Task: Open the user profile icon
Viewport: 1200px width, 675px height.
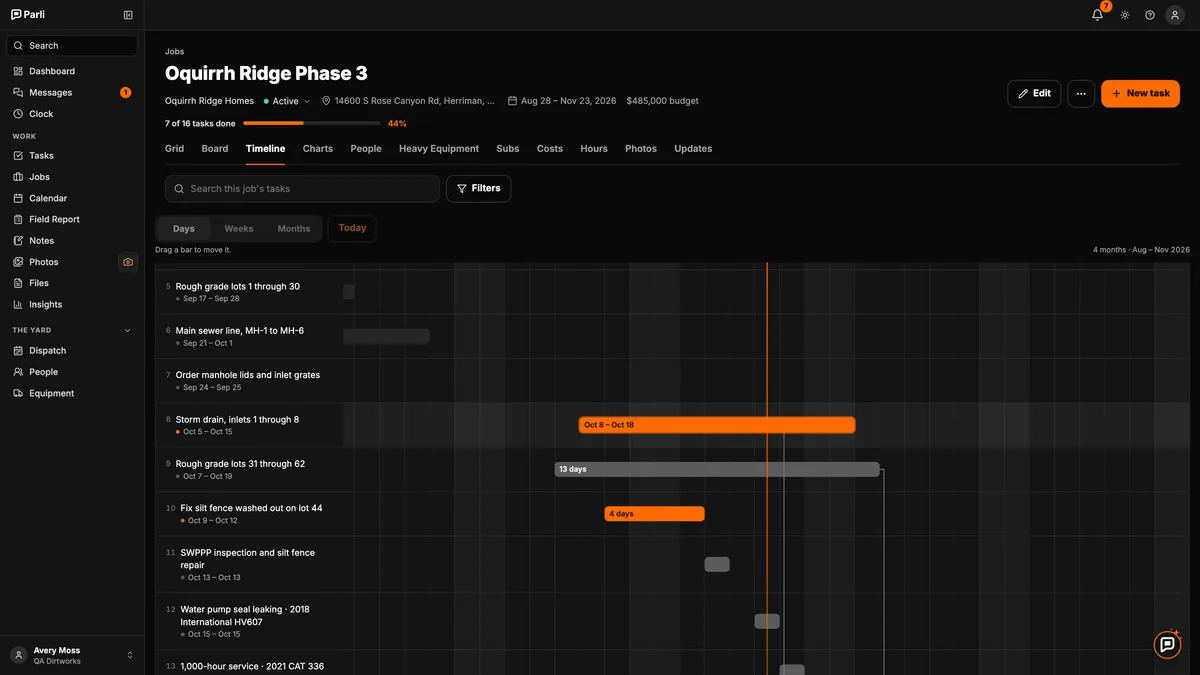Action: [x=1175, y=15]
